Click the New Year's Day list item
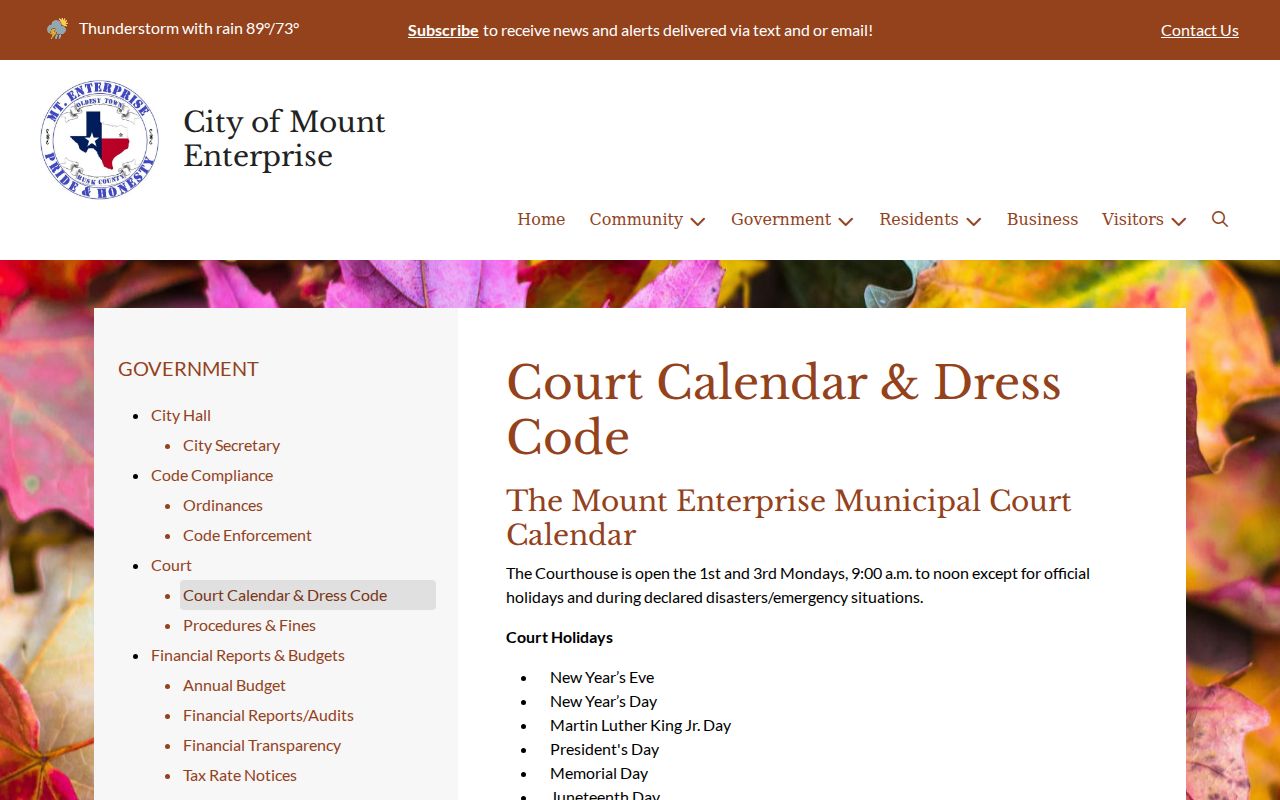 click(603, 701)
